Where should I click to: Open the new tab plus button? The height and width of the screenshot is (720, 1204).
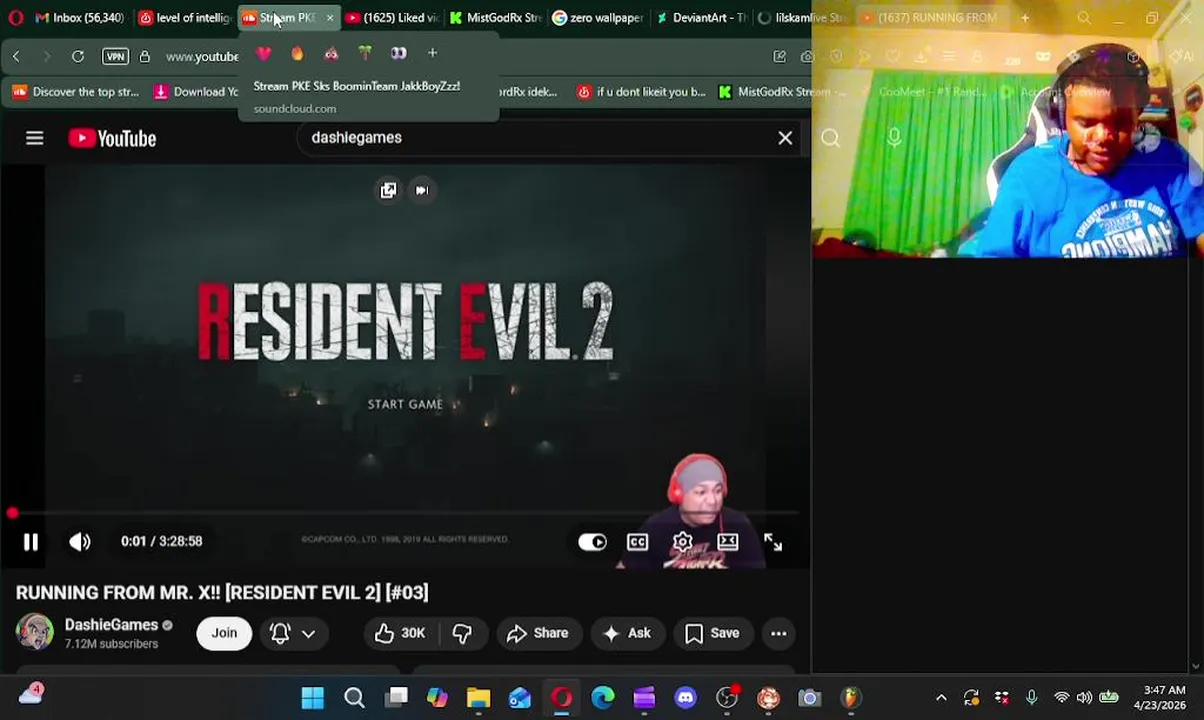coord(1025,18)
